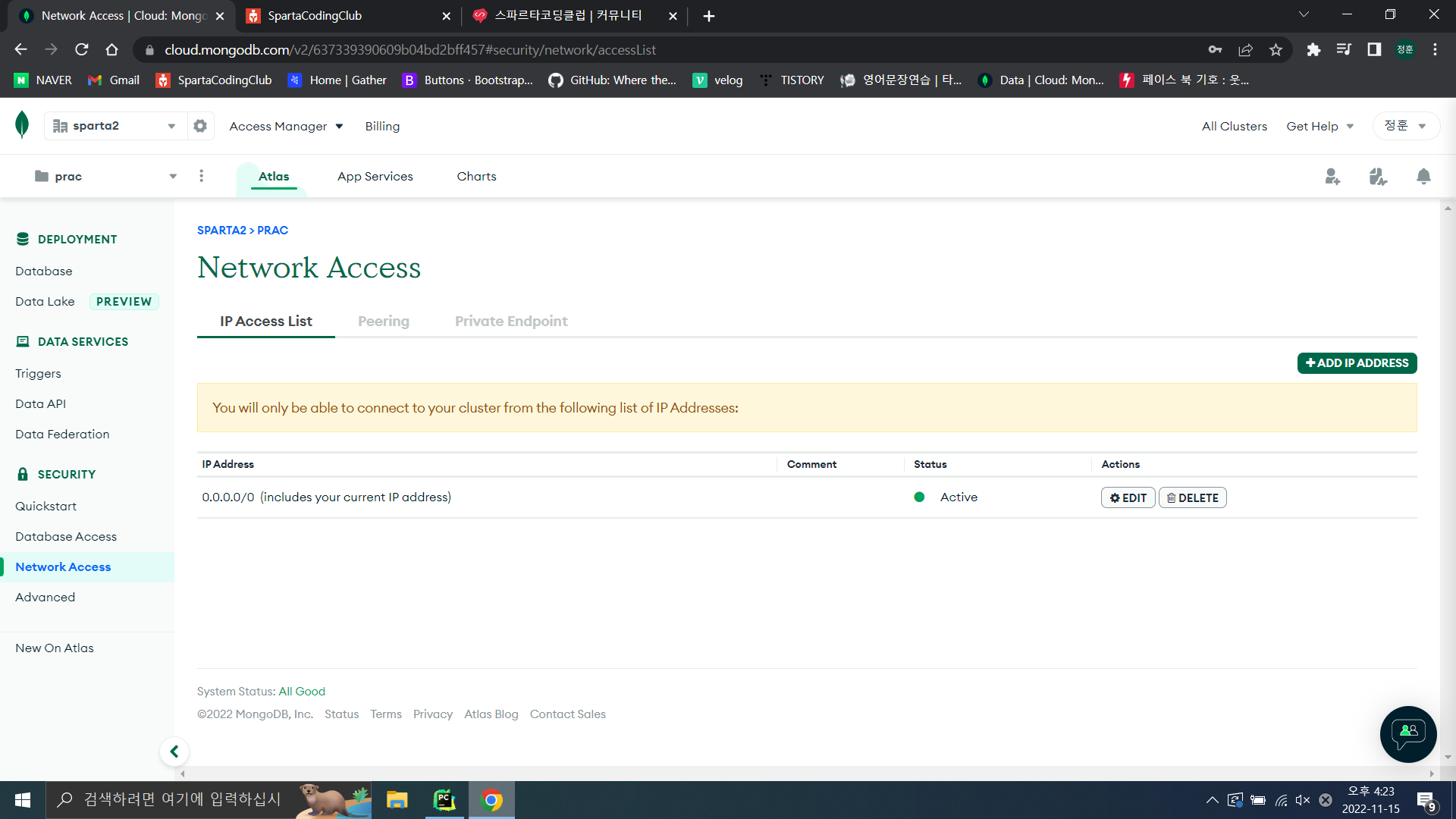This screenshot has height=819, width=1456.
Task: Select the IP Access List tab
Action: 266,322
